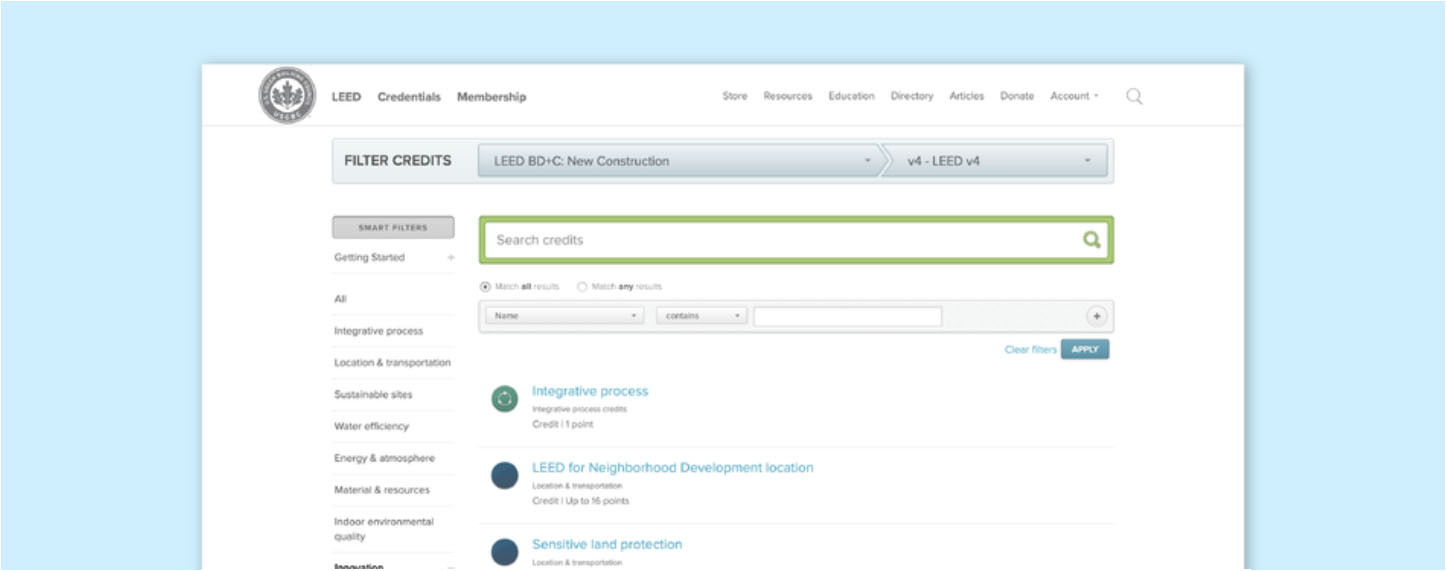Go to Donate page
This screenshot has height=571, width=1446.
1017,96
